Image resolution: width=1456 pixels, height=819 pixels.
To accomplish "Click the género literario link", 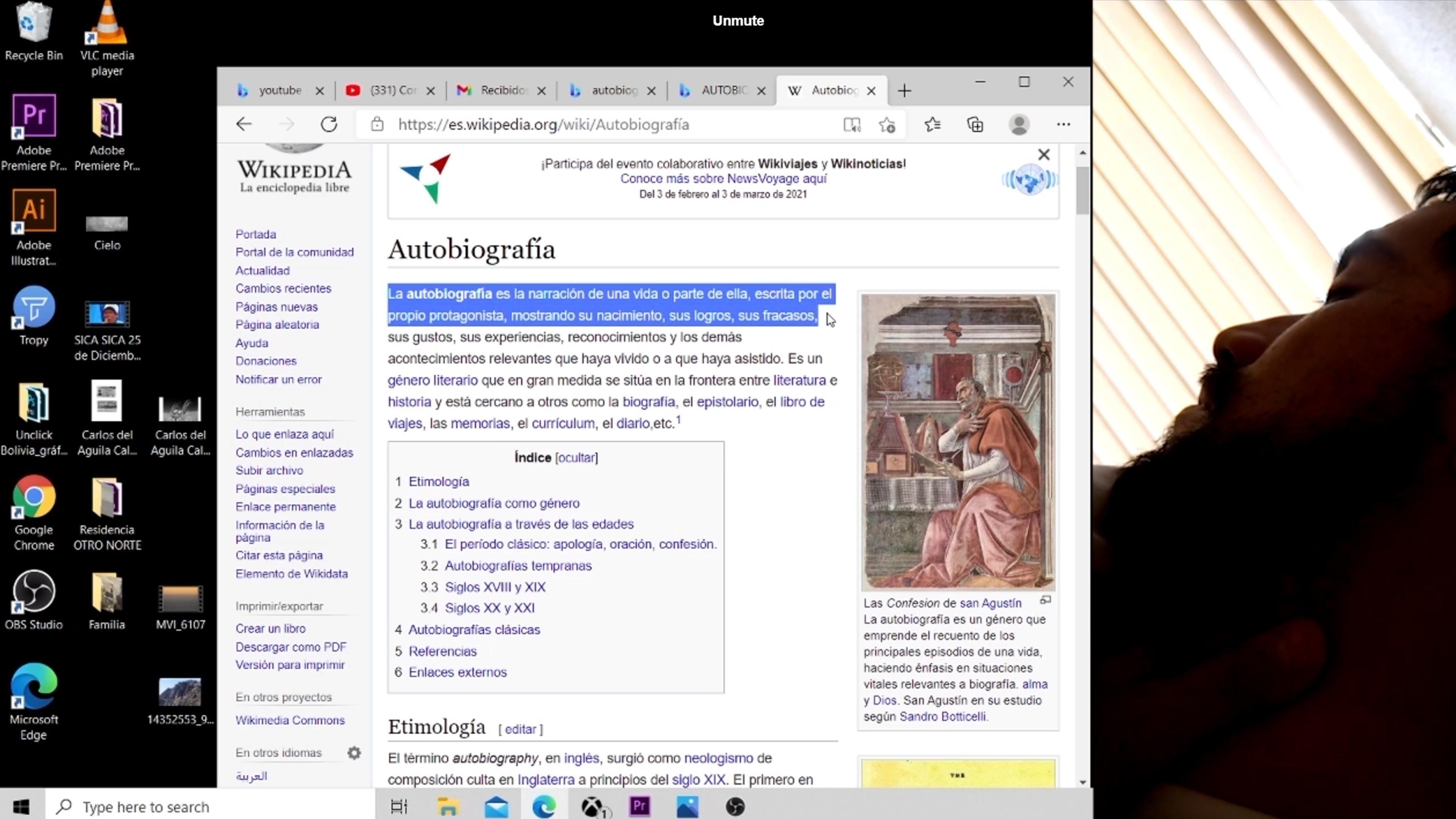I will (x=432, y=380).
